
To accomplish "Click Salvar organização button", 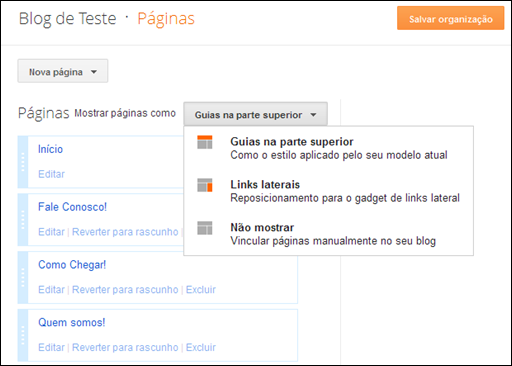I will (x=450, y=18).
